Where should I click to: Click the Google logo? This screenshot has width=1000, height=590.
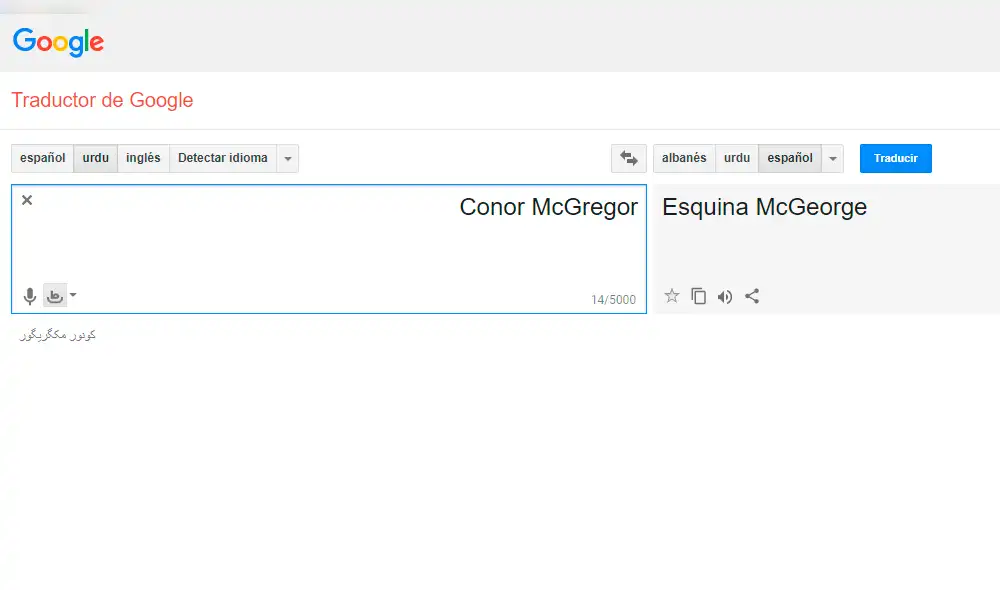[x=57, y=41]
